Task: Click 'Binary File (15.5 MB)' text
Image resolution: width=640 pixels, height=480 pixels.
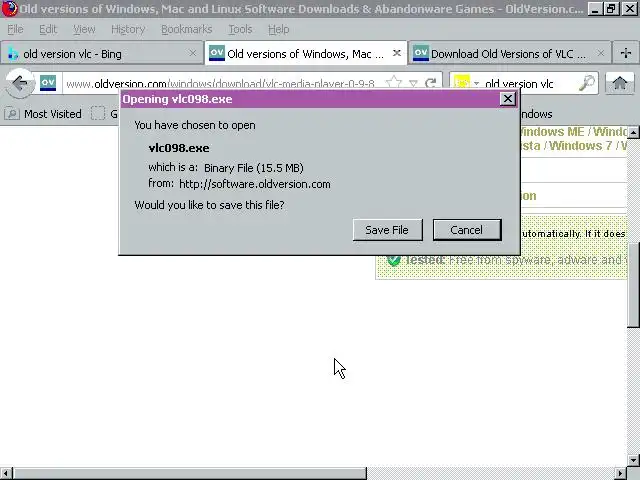Action: (254, 168)
